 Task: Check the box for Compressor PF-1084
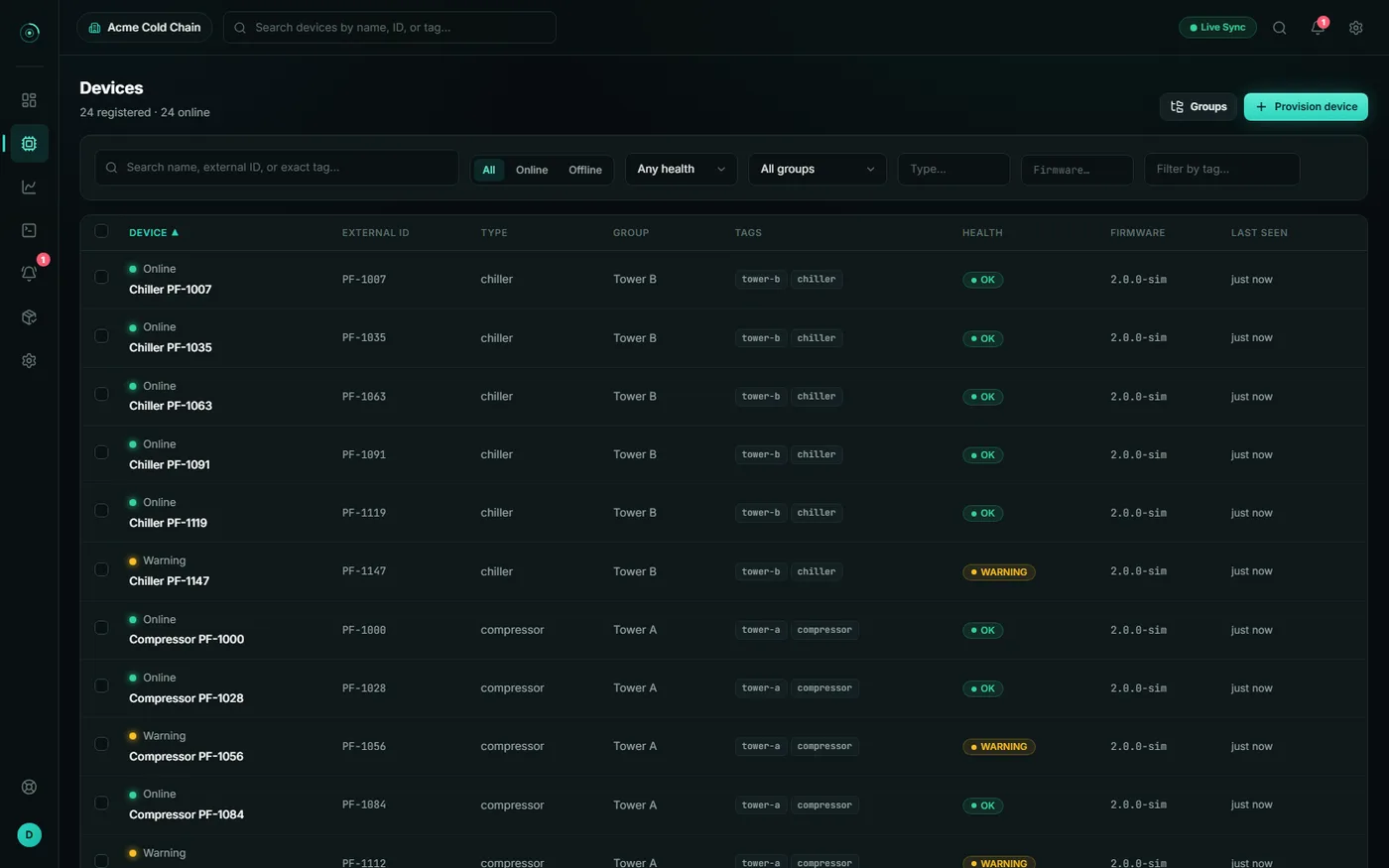pyautogui.click(x=101, y=803)
